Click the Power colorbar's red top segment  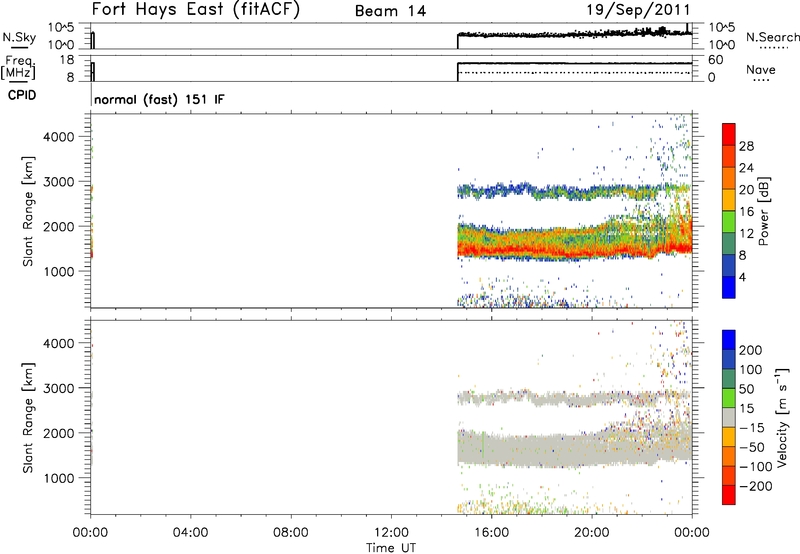tap(729, 134)
